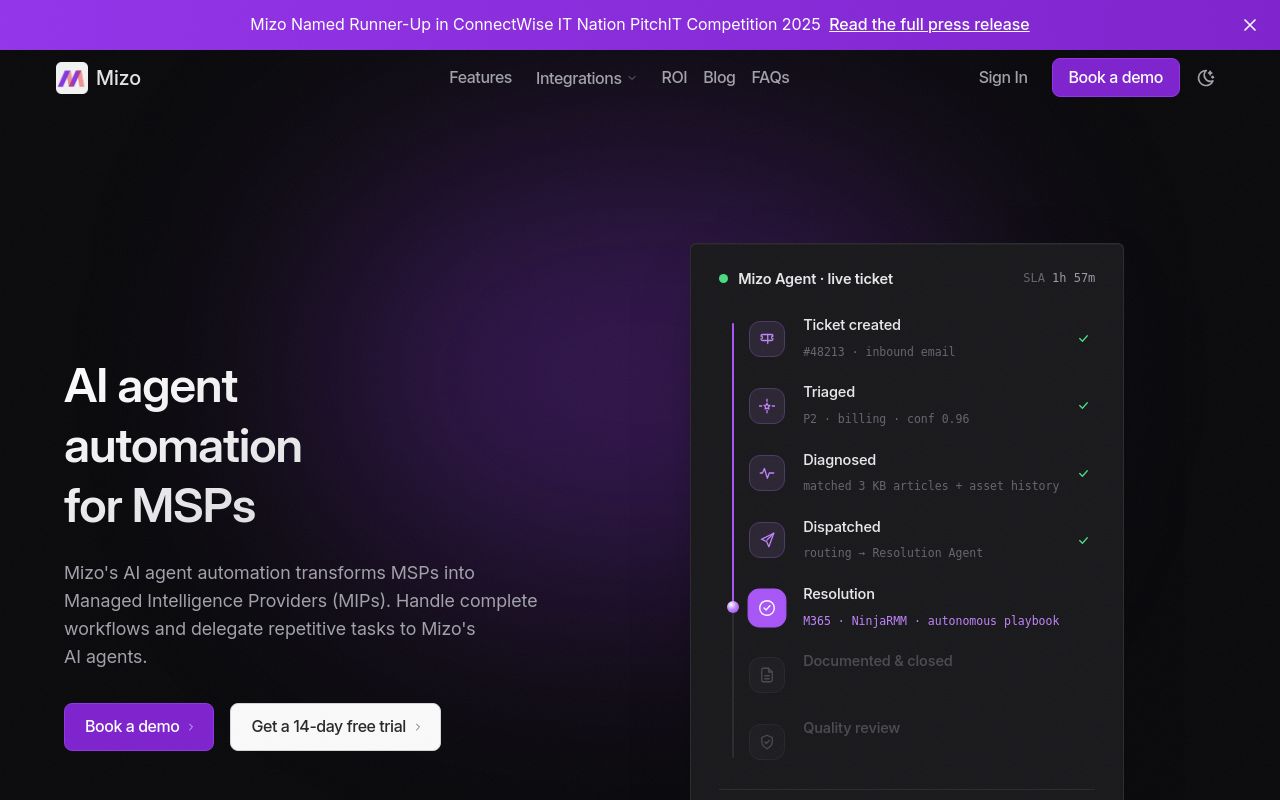Screen dimensions: 1280x800
Task: Open the Features menu item
Action: 480,78
